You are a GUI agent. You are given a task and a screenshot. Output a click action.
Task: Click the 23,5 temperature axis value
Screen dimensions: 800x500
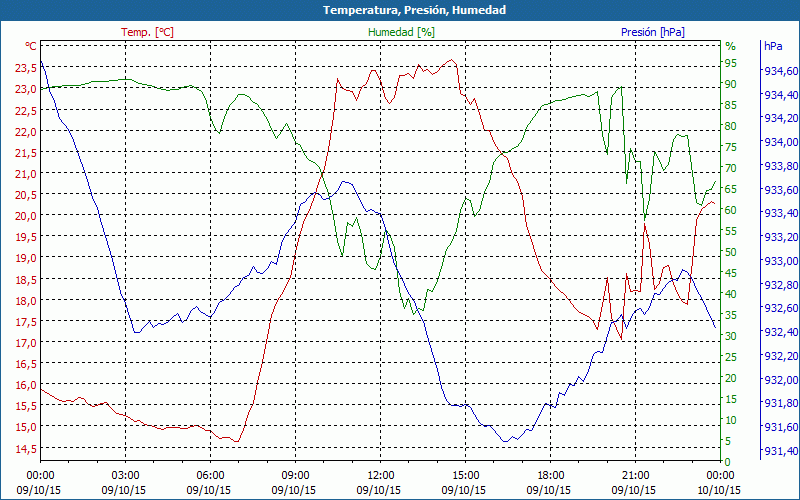26,67
